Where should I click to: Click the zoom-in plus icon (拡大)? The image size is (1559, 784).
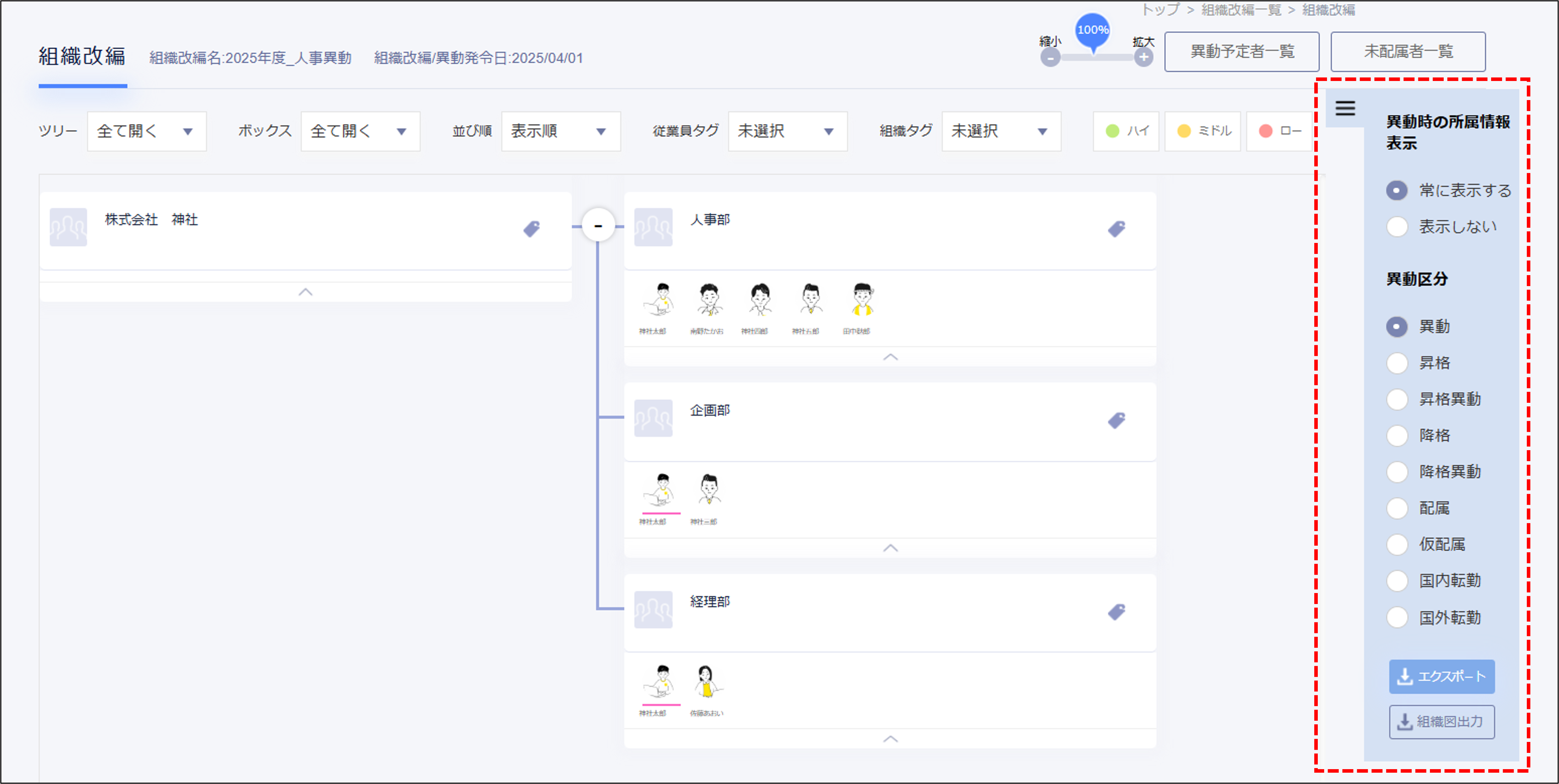click(x=1143, y=58)
